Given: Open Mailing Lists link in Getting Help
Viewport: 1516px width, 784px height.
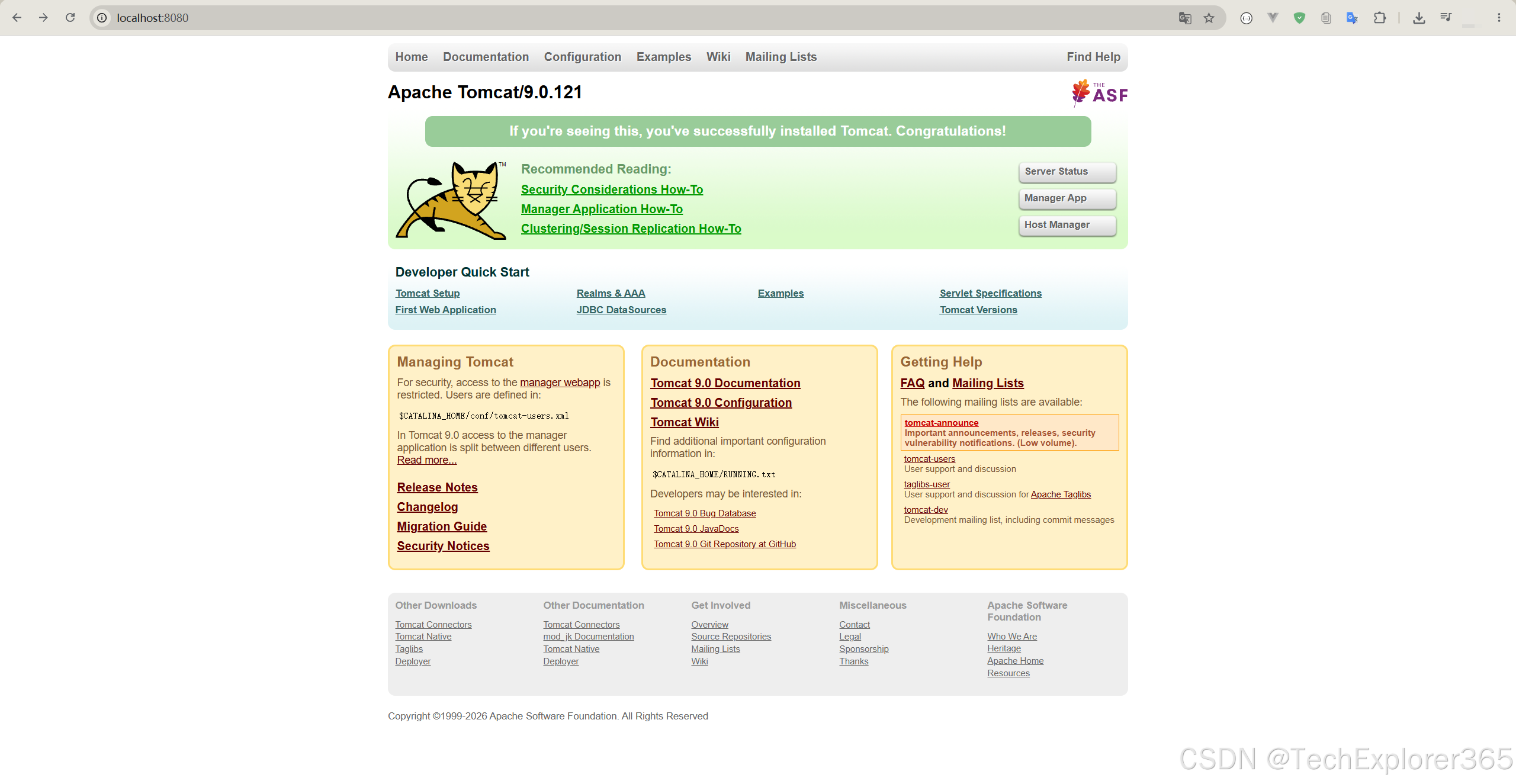Looking at the screenshot, I should 988,383.
